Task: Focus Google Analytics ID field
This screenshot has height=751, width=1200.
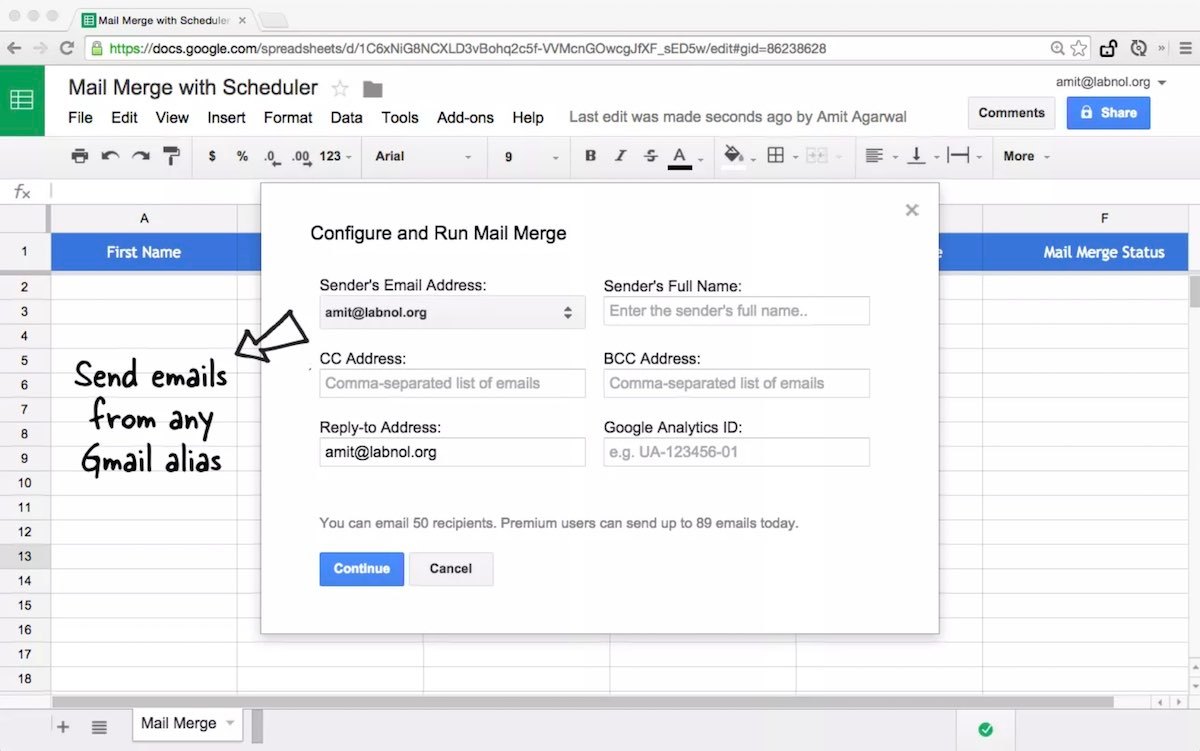Action: click(x=737, y=452)
